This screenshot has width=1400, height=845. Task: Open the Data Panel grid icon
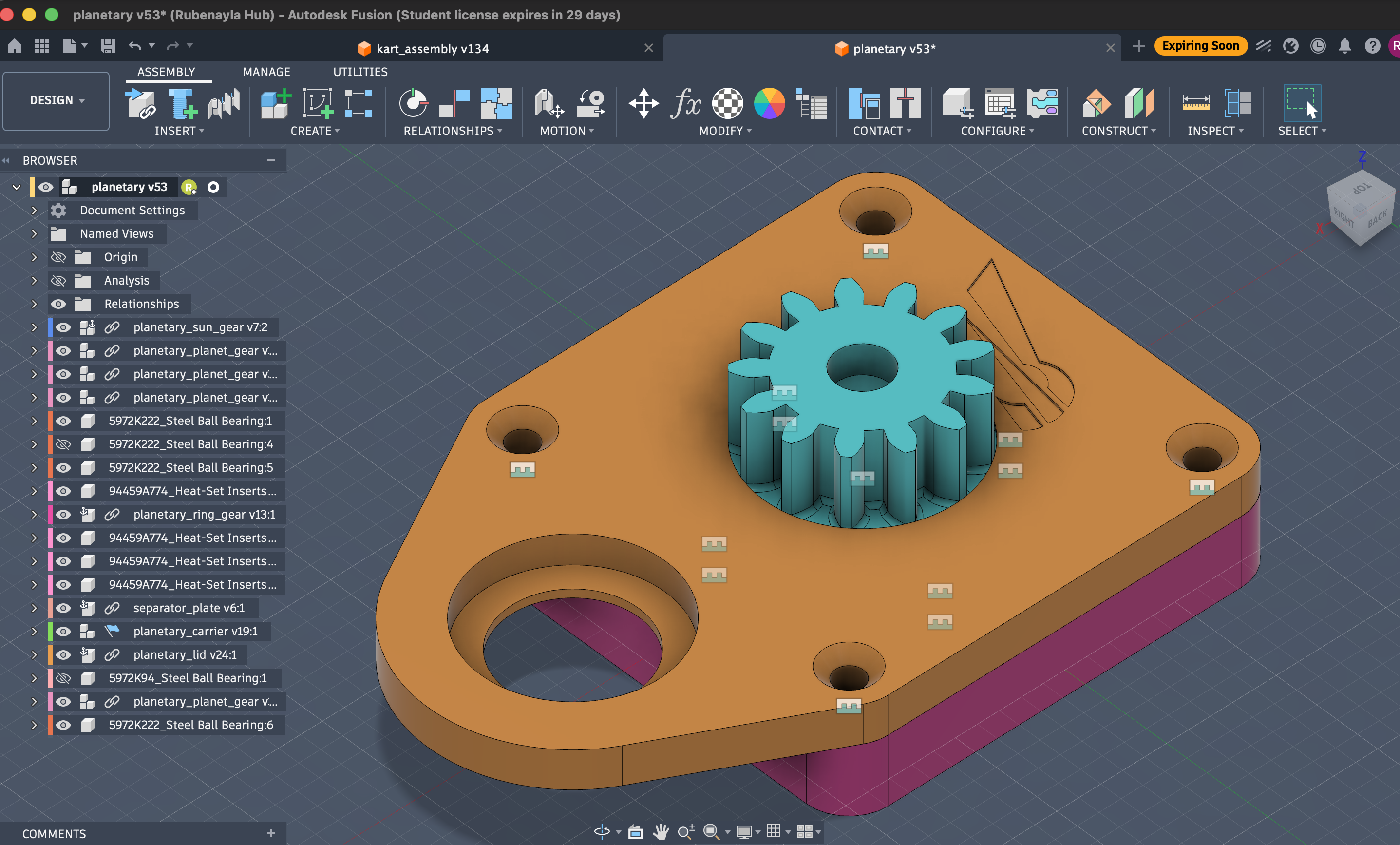(41, 45)
